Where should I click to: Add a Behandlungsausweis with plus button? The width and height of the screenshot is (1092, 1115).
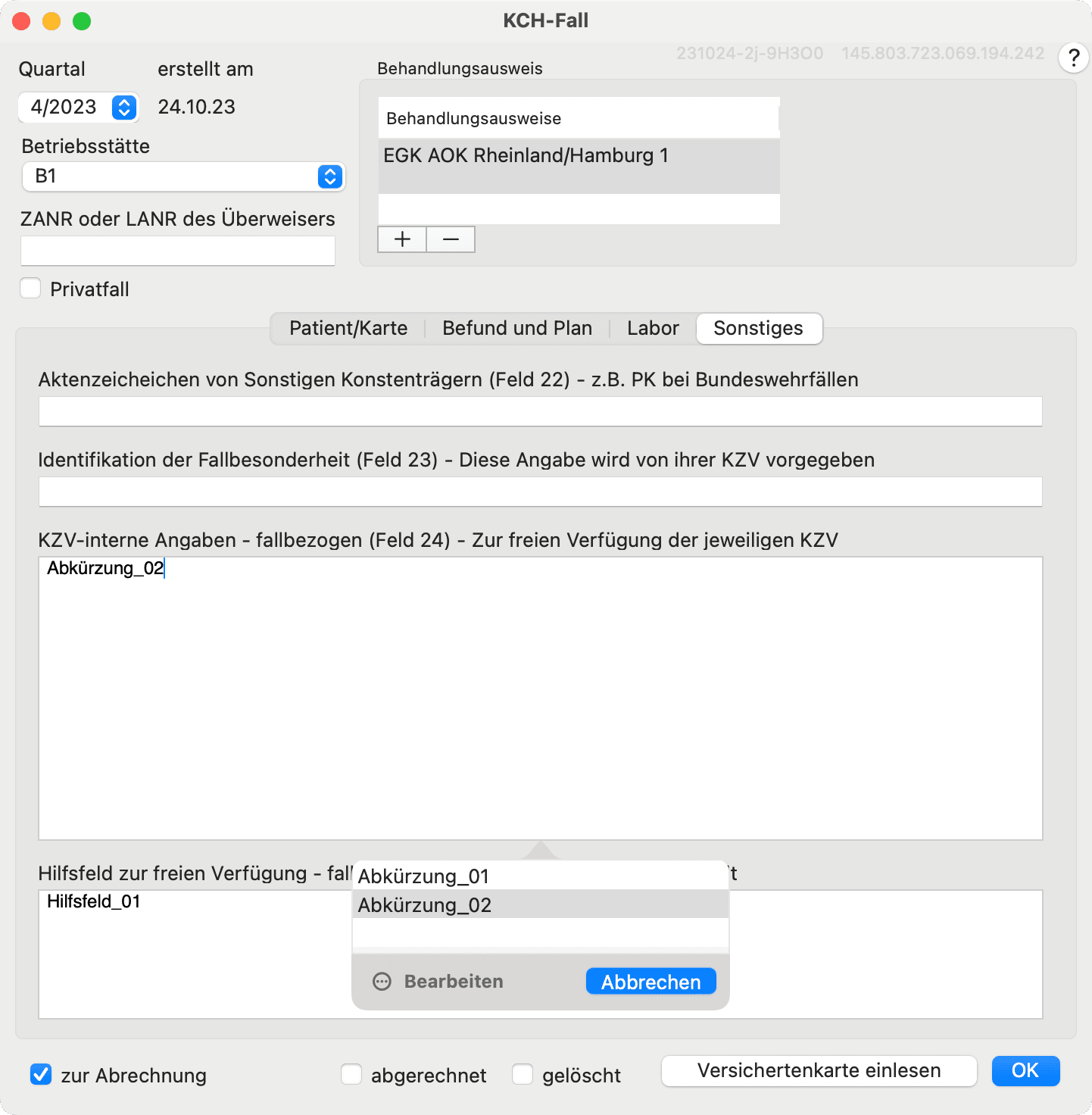(402, 239)
